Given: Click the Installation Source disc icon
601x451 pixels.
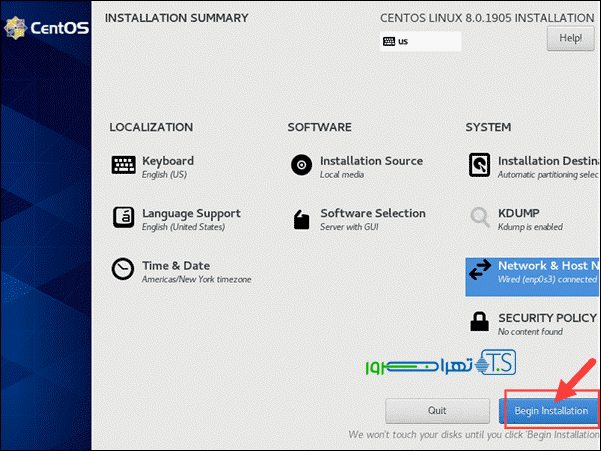Looking at the screenshot, I should click(x=301, y=166).
